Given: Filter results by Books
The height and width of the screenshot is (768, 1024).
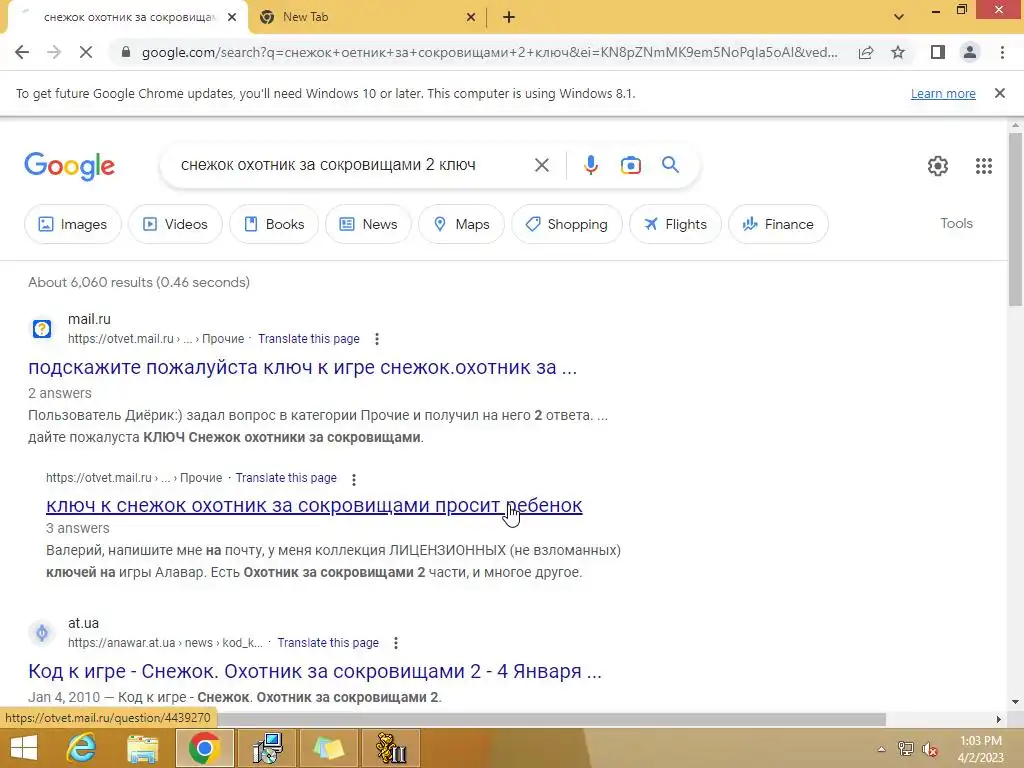Looking at the screenshot, I should (x=274, y=224).
